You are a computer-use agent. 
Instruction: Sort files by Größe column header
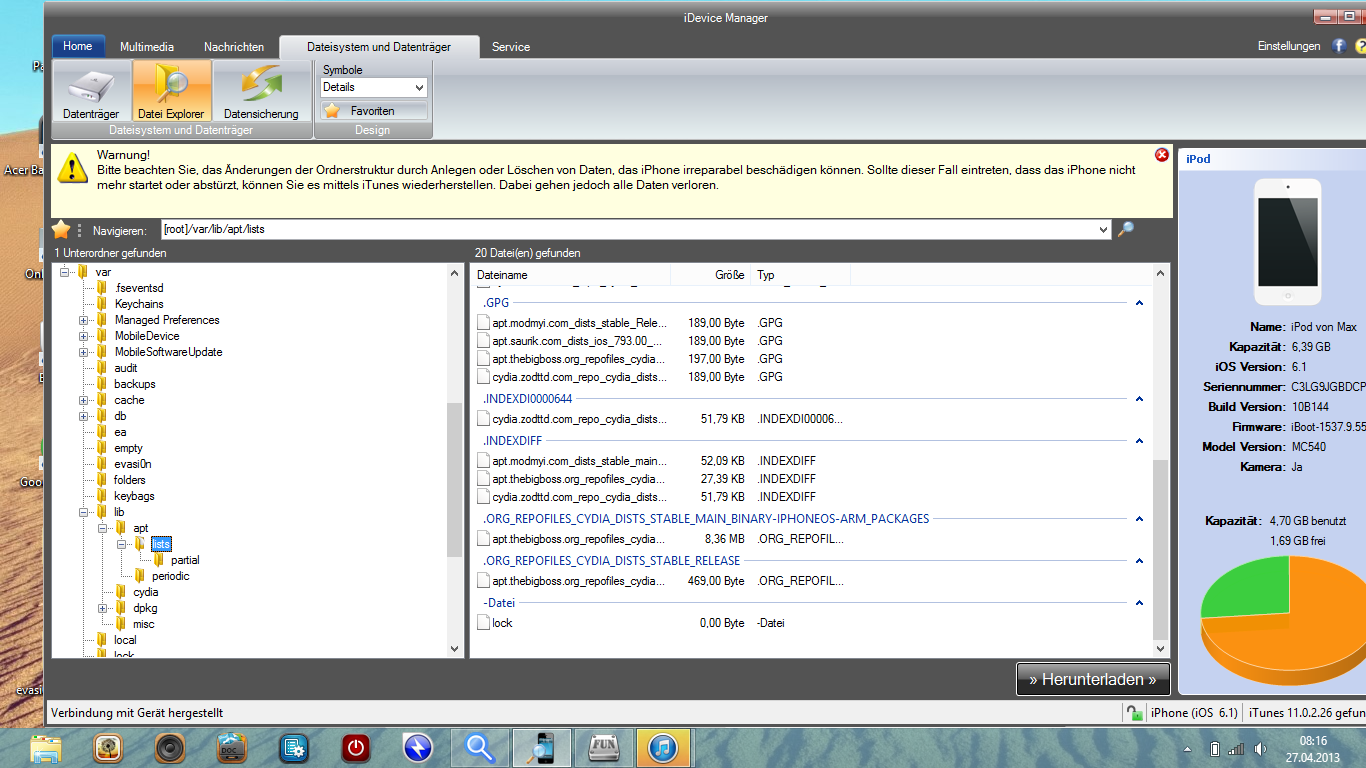coord(710,275)
